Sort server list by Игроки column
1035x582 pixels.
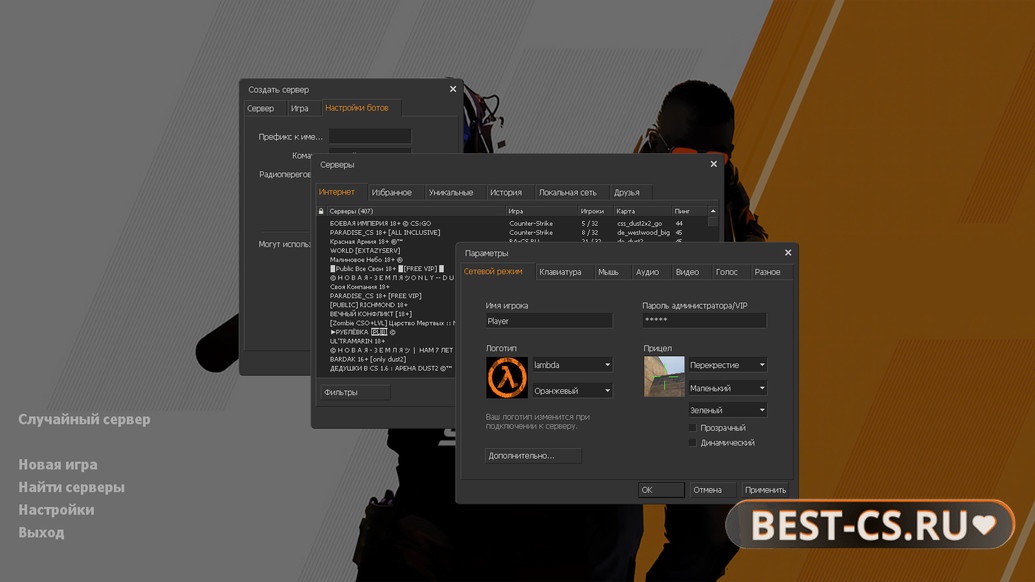[595, 211]
